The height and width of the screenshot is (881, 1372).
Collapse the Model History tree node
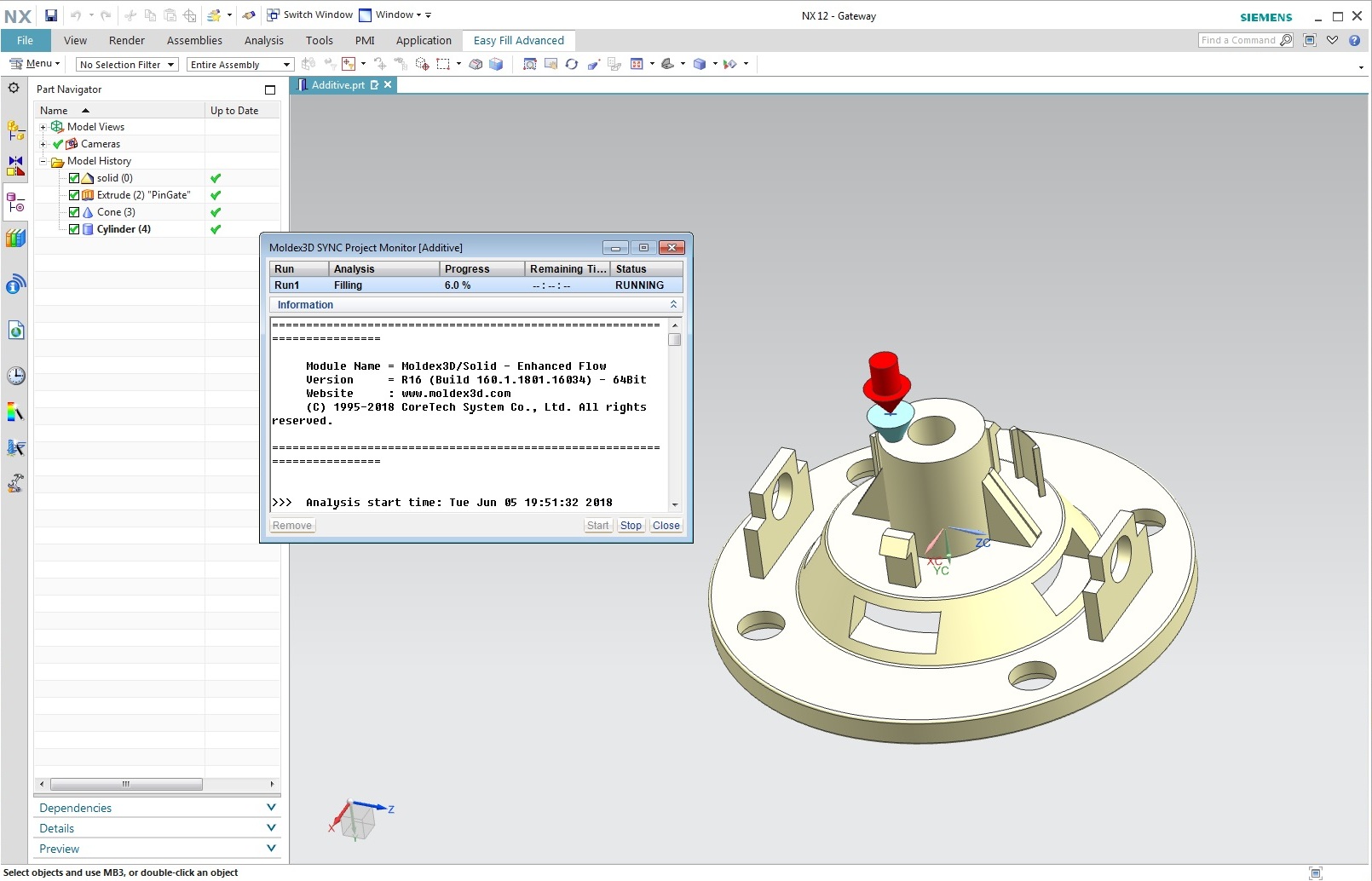point(43,161)
